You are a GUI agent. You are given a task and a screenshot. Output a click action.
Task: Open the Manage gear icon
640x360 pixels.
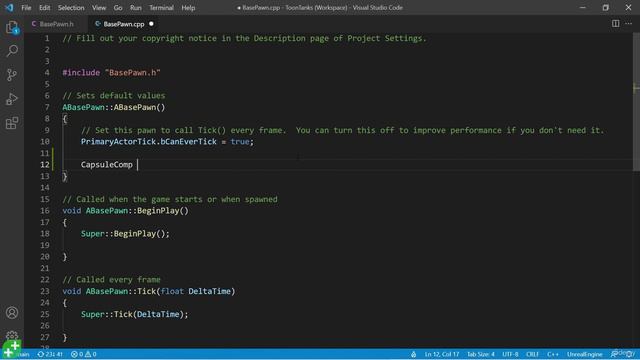pyautogui.click(x=12, y=336)
